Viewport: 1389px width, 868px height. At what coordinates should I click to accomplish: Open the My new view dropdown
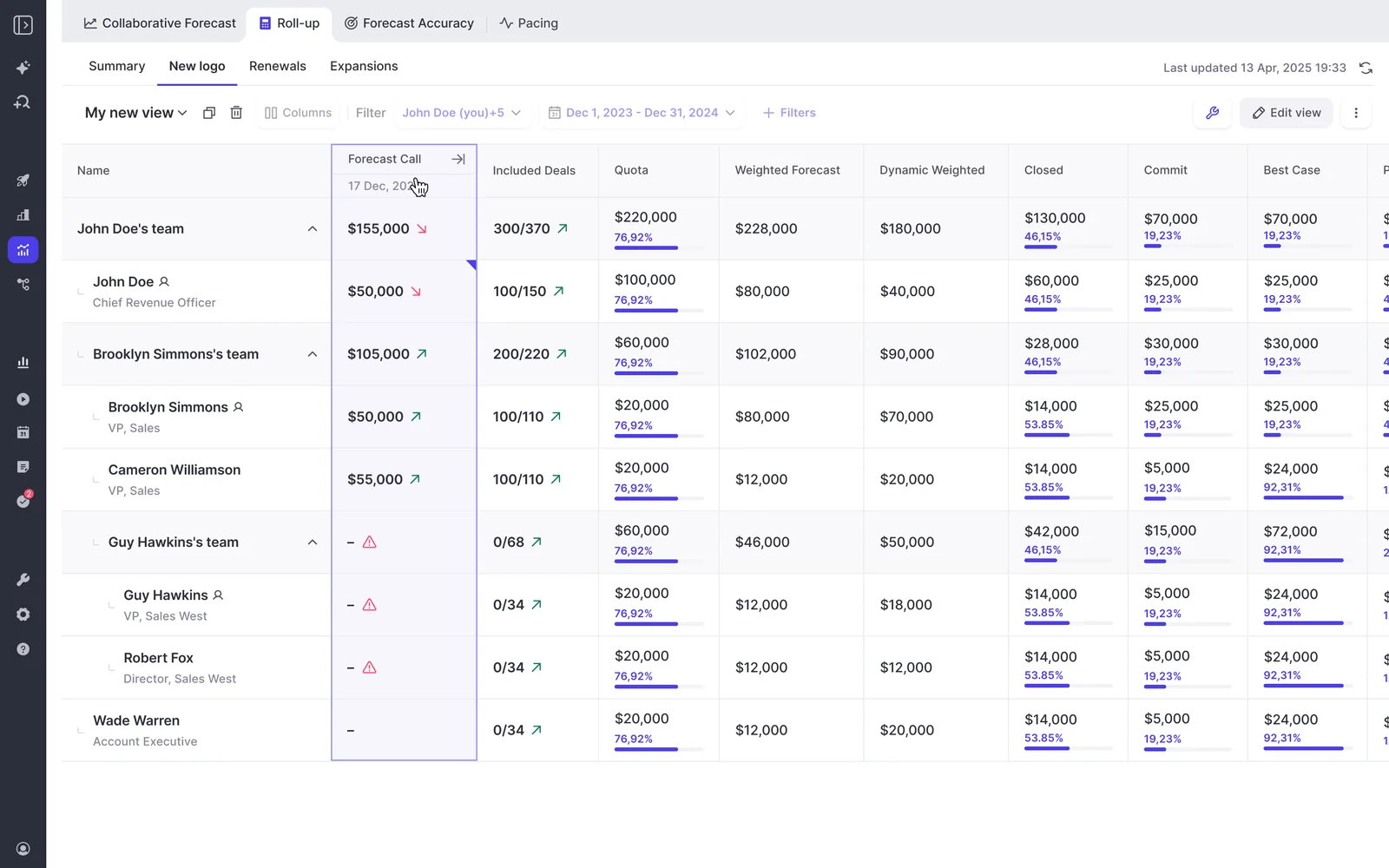coord(136,113)
